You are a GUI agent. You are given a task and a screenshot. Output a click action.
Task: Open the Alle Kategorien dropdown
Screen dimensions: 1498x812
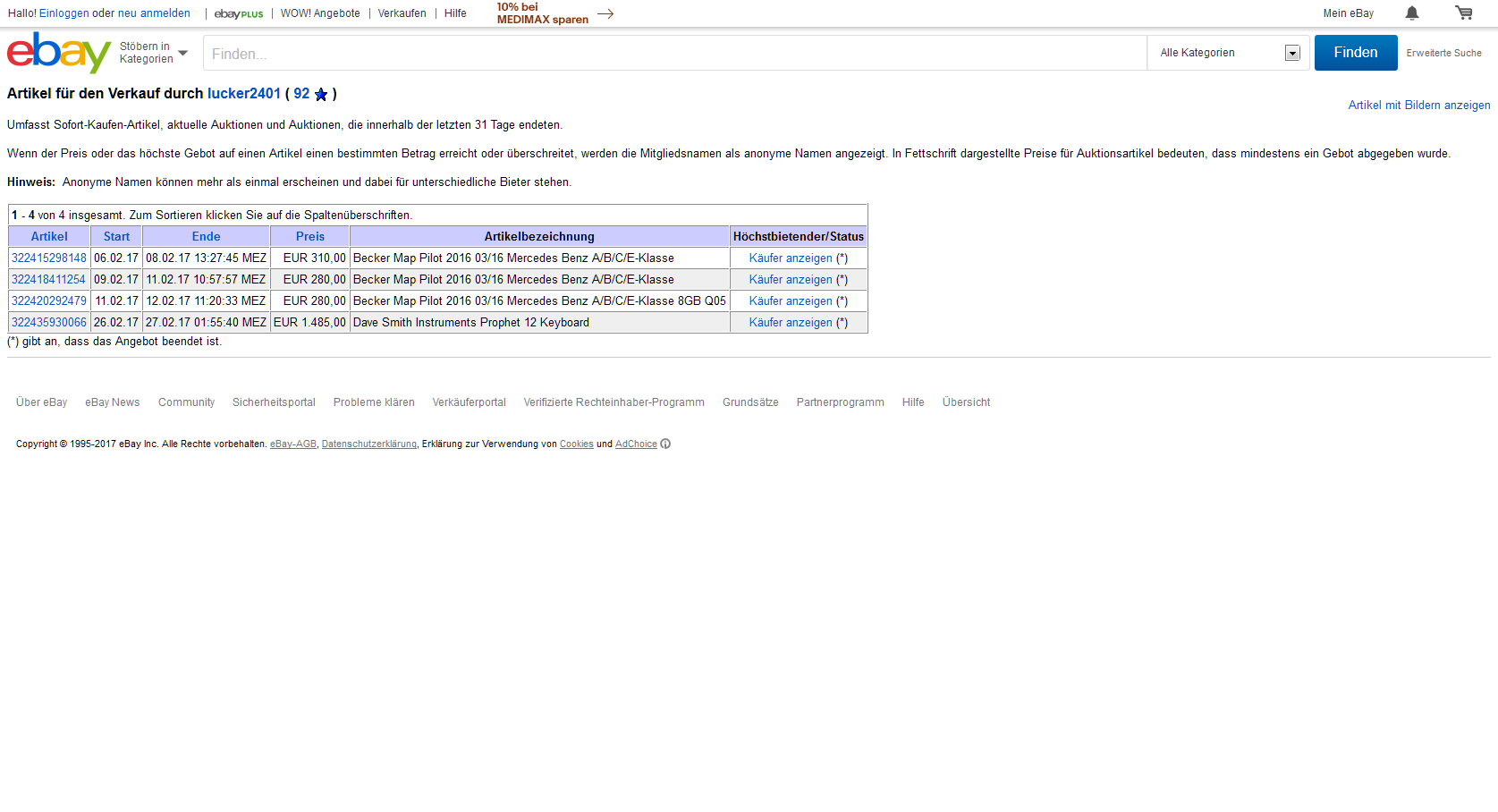coord(1228,53)
